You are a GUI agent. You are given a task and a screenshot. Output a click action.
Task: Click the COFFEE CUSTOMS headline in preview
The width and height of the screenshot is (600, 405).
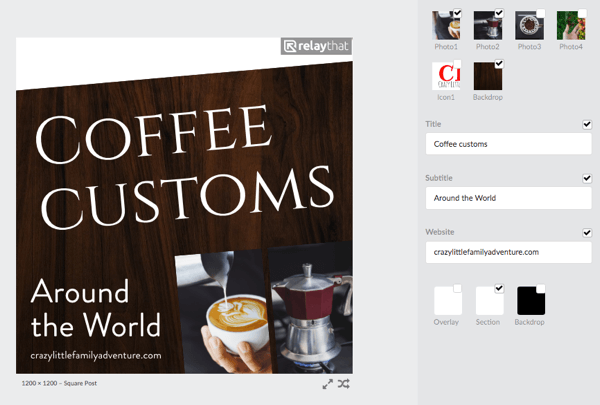pyautogui.click(x=186, y=168)
